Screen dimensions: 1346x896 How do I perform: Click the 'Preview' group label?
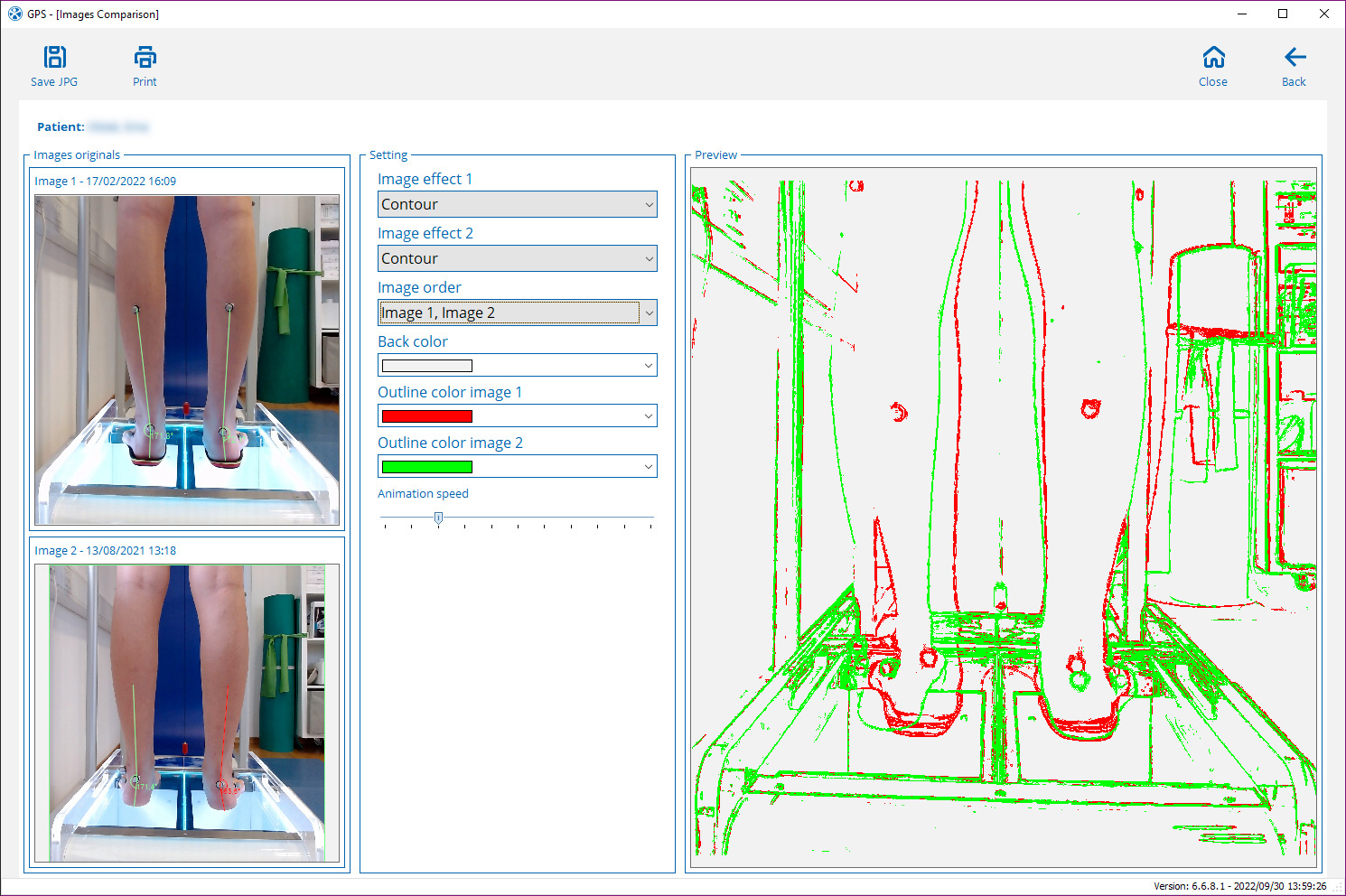[716, 154]
